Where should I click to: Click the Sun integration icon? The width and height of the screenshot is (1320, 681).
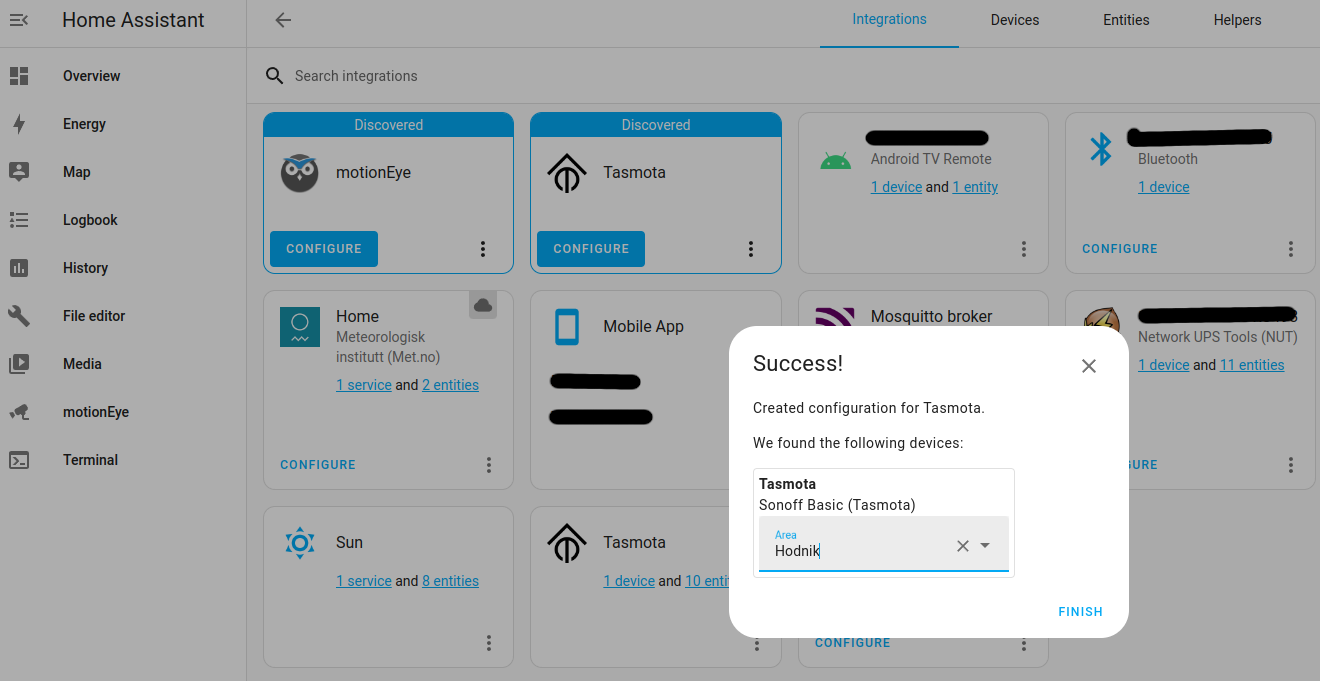click(300, 543)
